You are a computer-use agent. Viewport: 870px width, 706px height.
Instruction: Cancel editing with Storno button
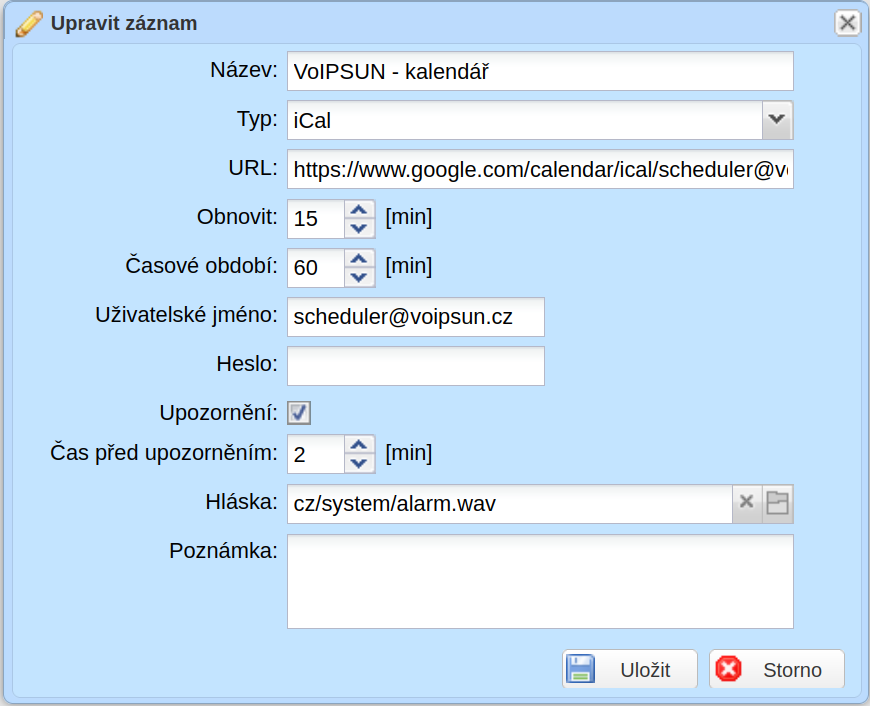[777, 669]
